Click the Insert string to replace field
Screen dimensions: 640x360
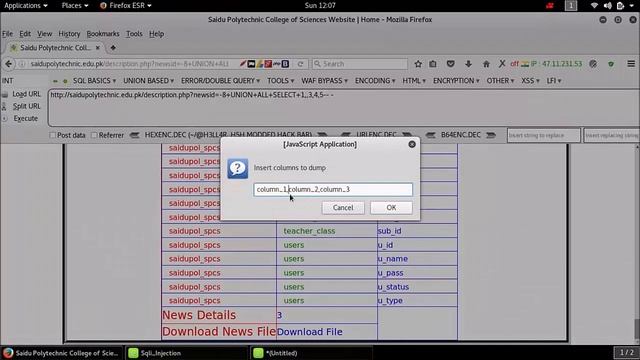click(544, 135)
